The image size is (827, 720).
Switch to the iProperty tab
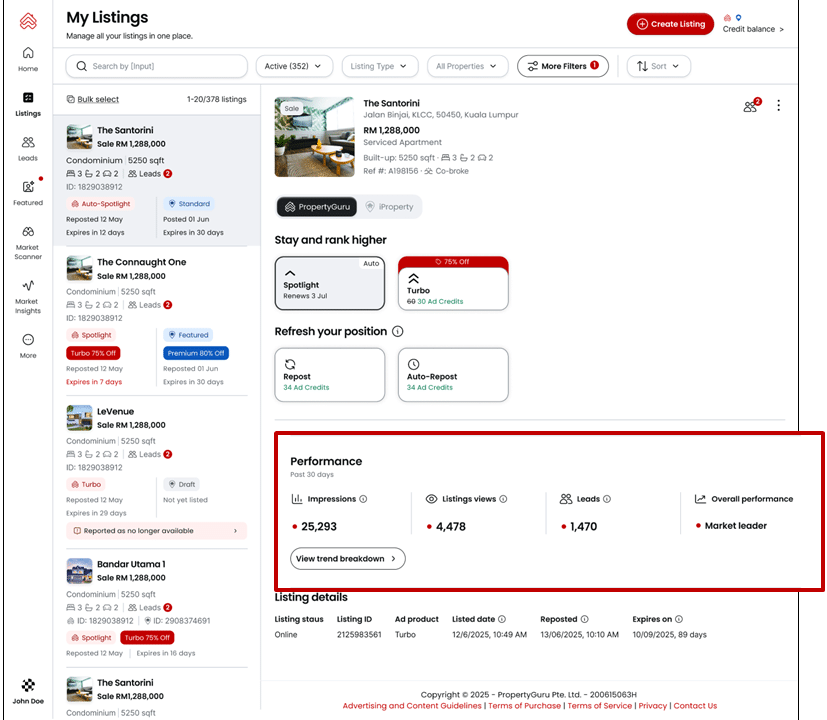[x=390, y=207]
